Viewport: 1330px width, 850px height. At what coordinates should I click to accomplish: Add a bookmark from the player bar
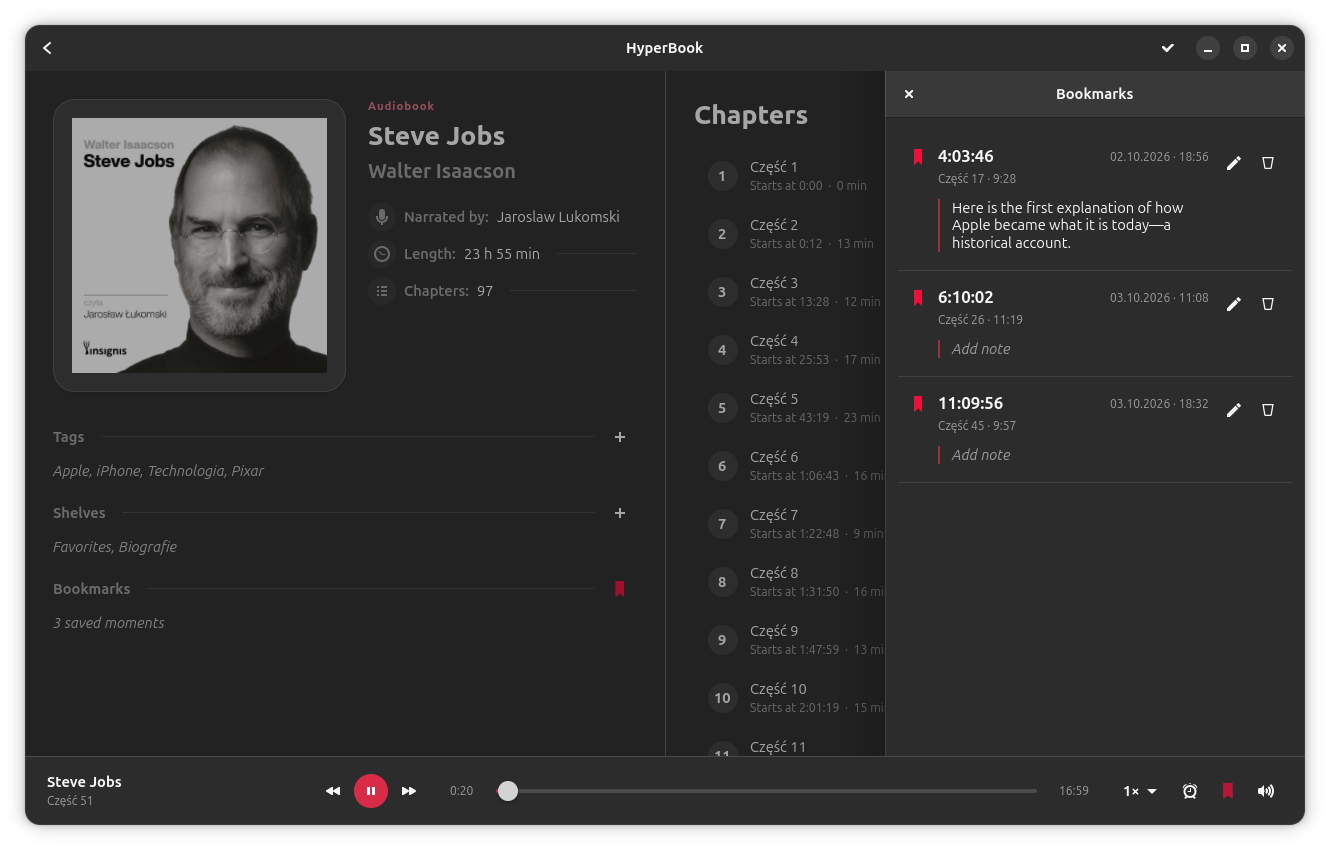[1228, 791]
